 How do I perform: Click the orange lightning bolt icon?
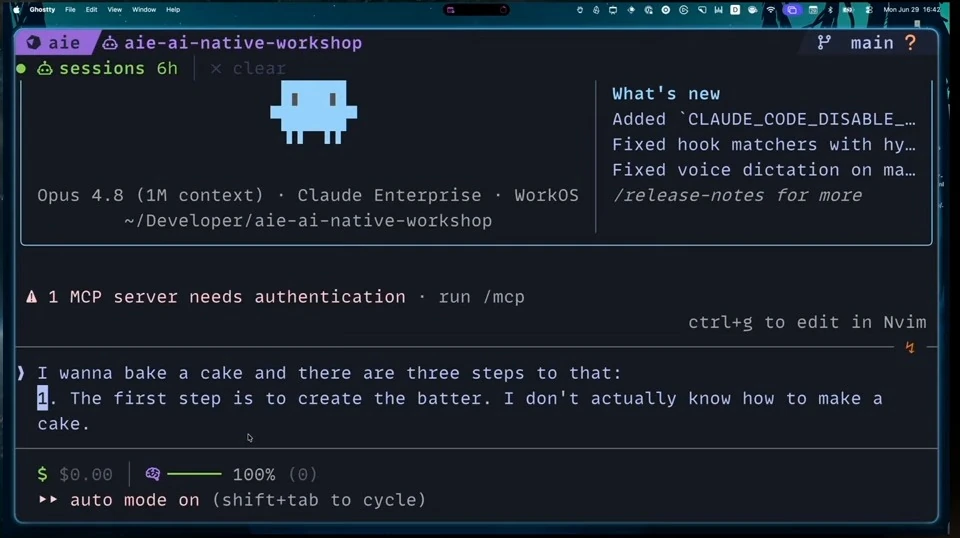(x=910, y=348)
